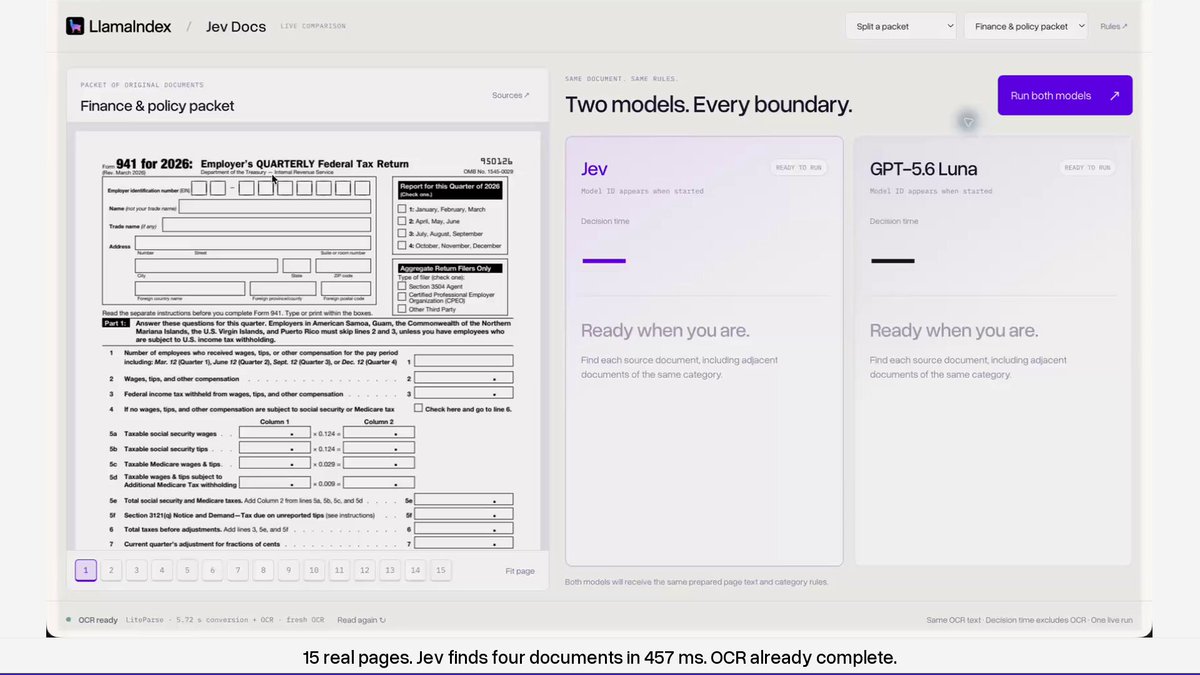Click the GPT-5.6 Luna decision time bar
Screen dimensions: 1200x675
[x=892, y=261]
